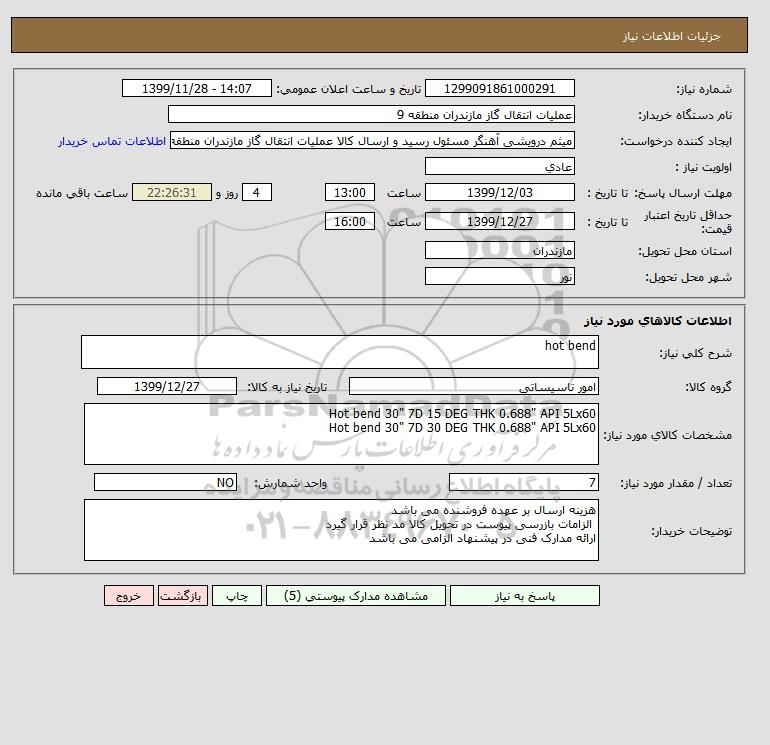
Task: Click the announcement date field 1399/11/28 - 14:07
Action: pos(196,88)
